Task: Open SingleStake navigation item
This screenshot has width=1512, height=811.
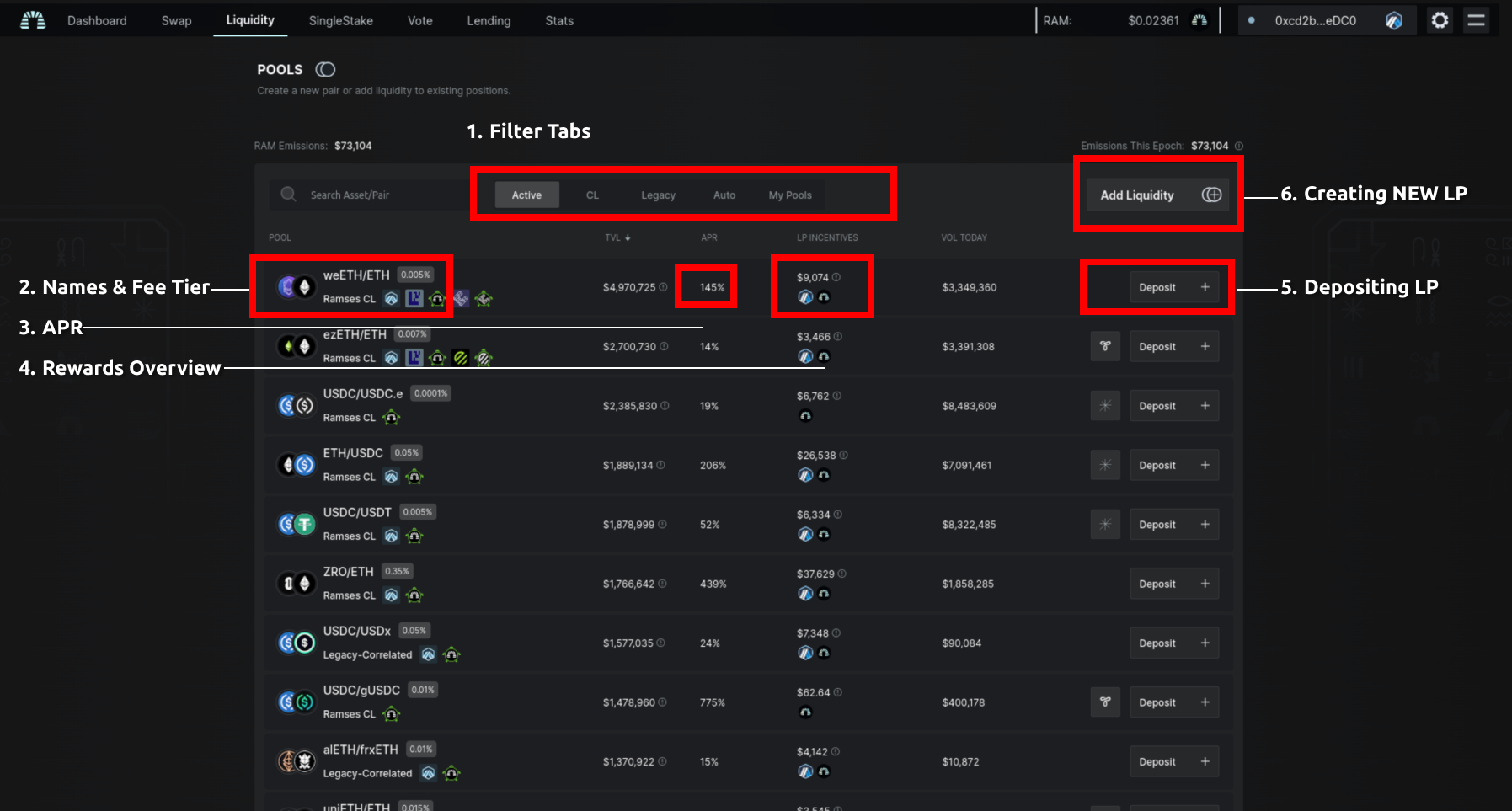Action: [x=341, y=20]
